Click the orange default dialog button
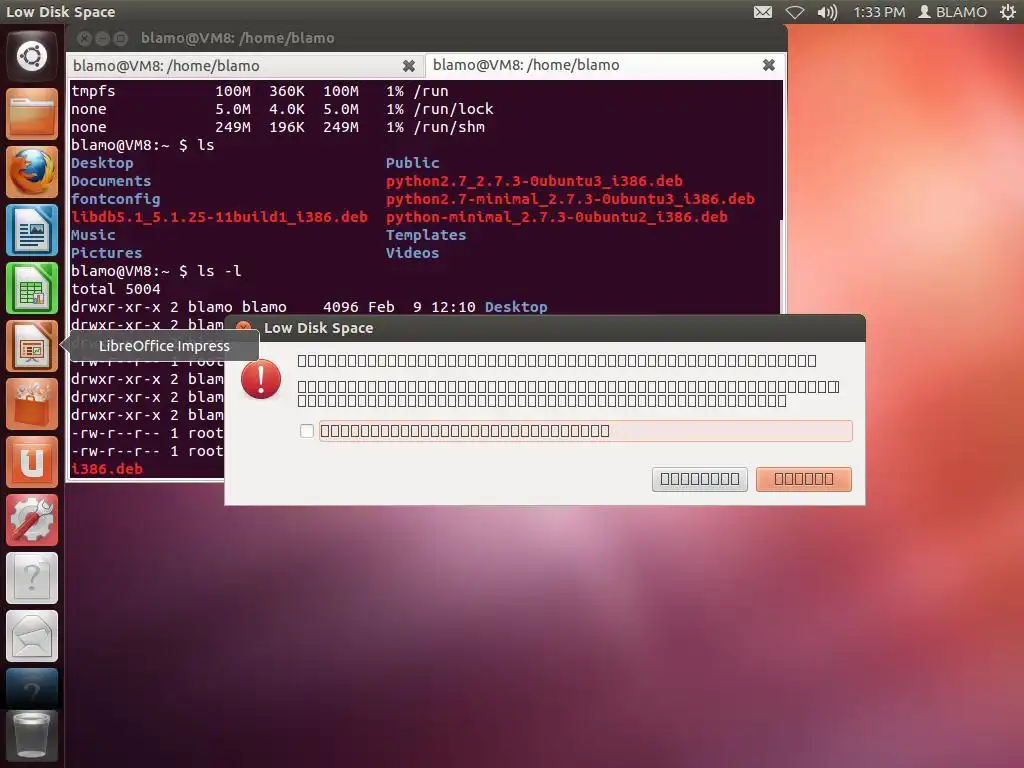This screenshot has width=1024, height=768. pyautogui.click(x=803, y=479)
